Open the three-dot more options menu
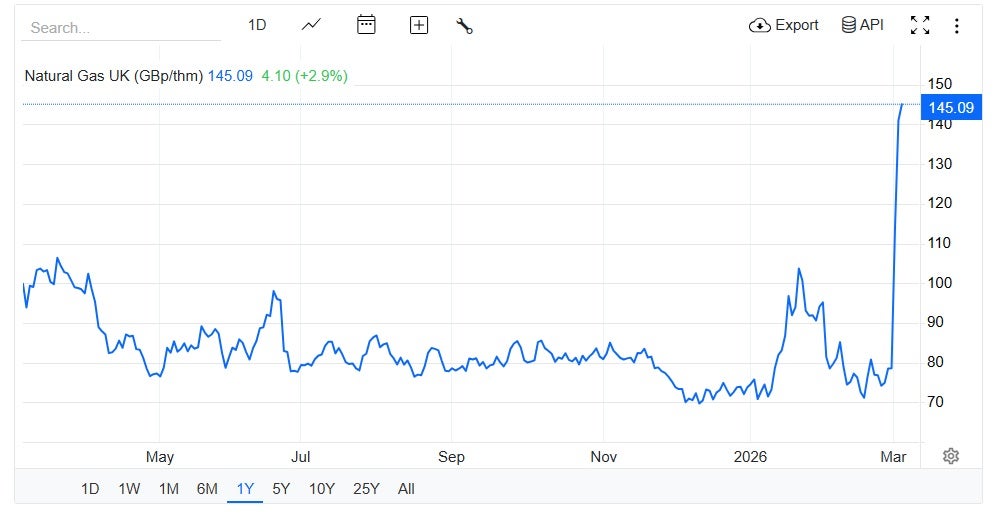Image resolution: width=996 pixels, height=521 pixels. point(957,25)
